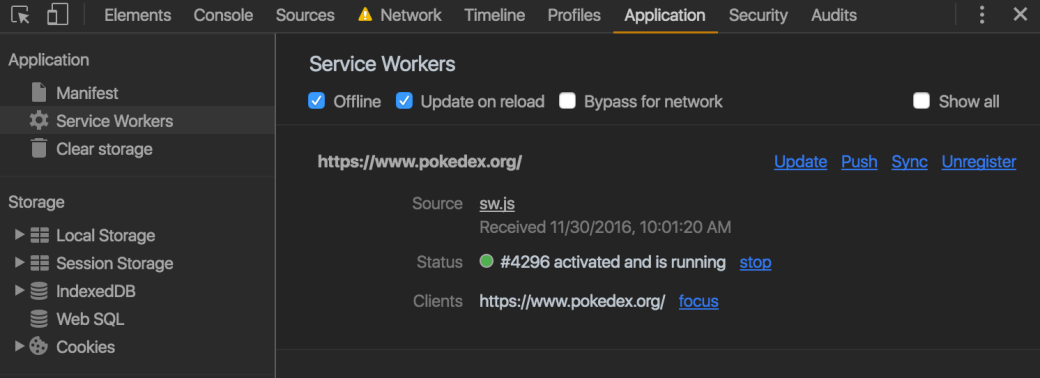Switch to the Timeline tab
This screenshot has width=1040, height=378.
coord(494,15)
